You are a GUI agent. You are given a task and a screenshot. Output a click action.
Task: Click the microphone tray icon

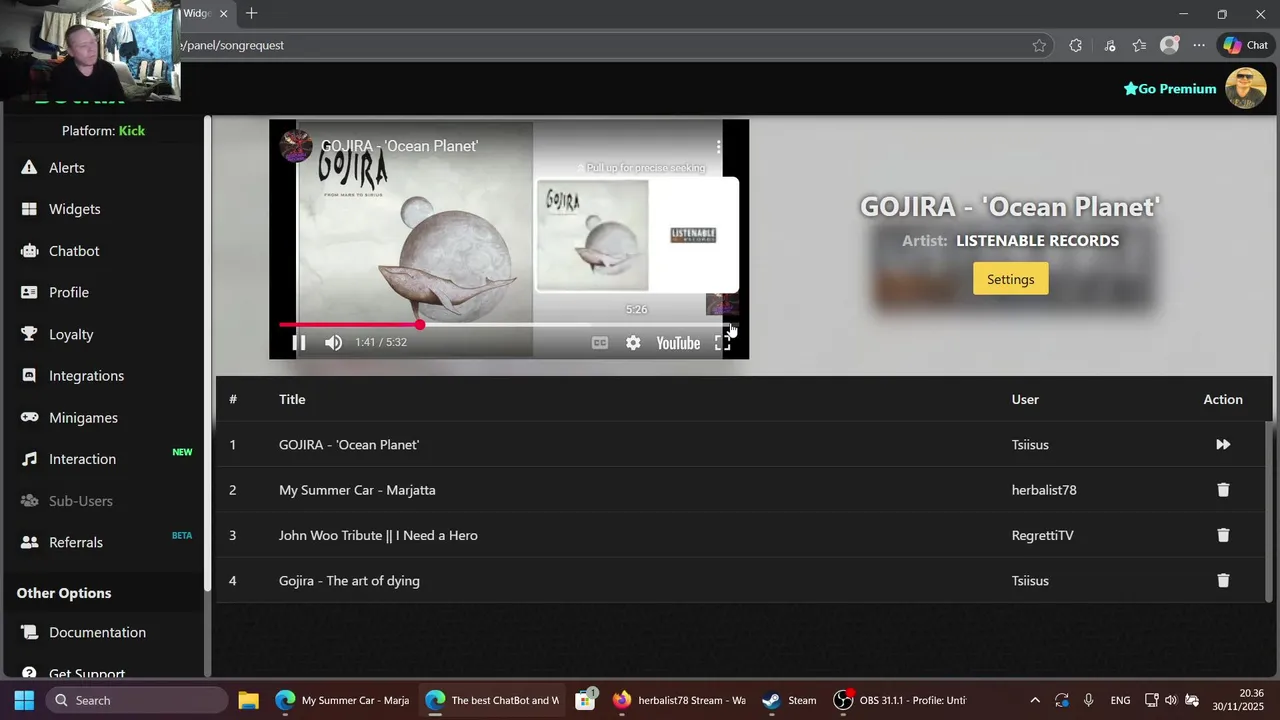1088,700
